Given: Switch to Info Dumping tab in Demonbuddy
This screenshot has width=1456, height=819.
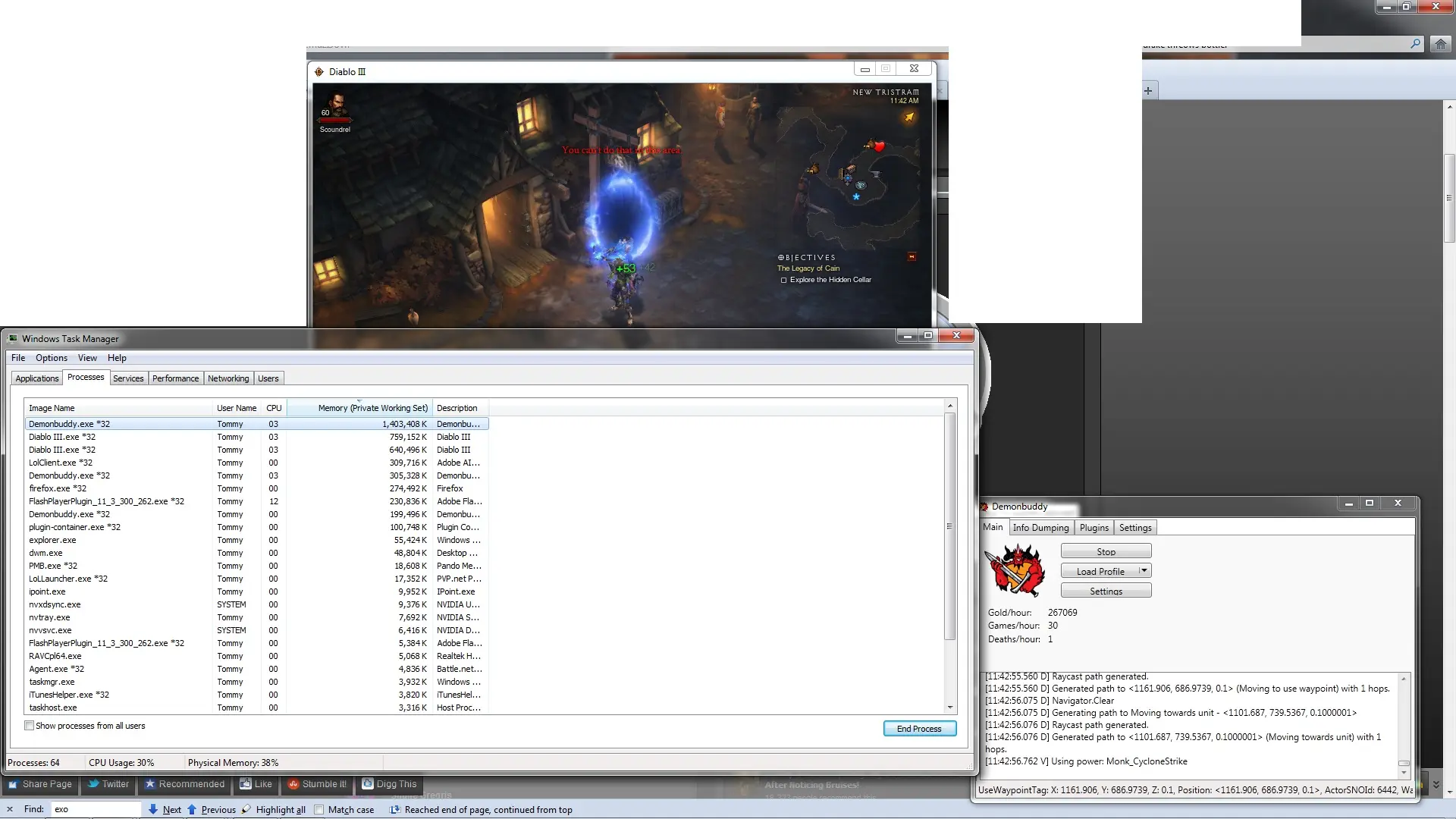Looking at the screenshot, I should coord(1040,528).
